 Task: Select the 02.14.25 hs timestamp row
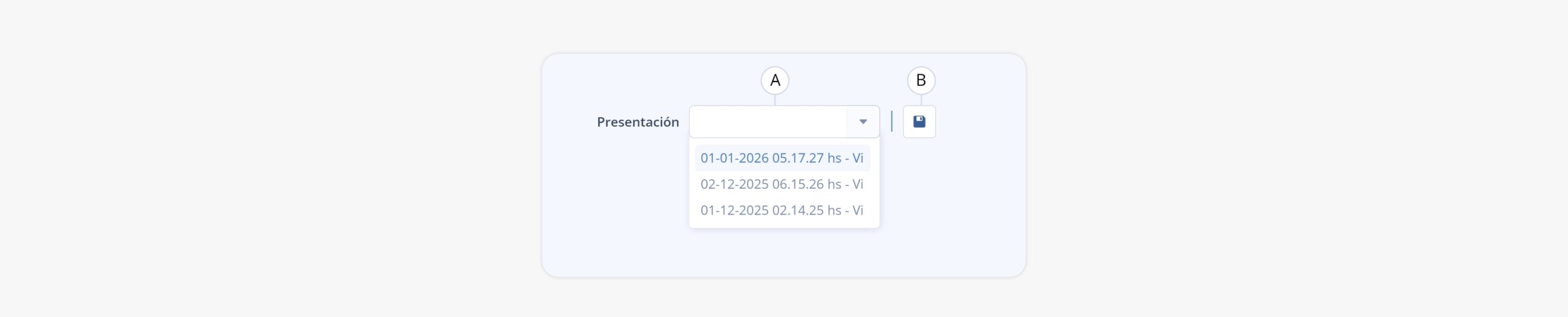tap(782, 210)
